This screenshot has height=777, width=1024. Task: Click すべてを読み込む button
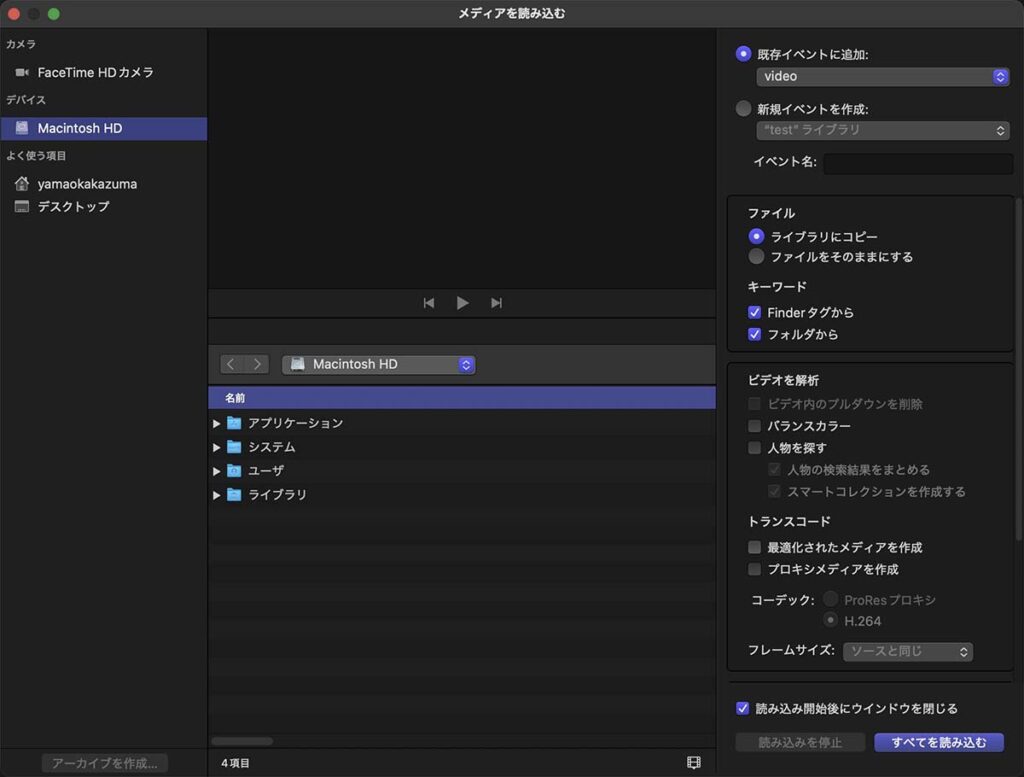coord(938,742)
